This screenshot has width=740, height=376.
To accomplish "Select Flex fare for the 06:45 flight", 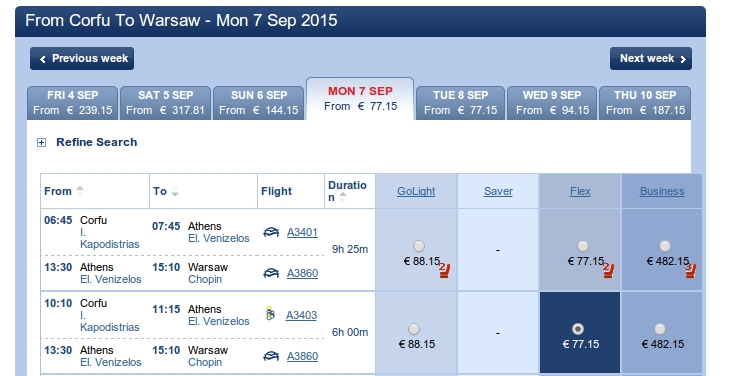I will click(583, 246).
